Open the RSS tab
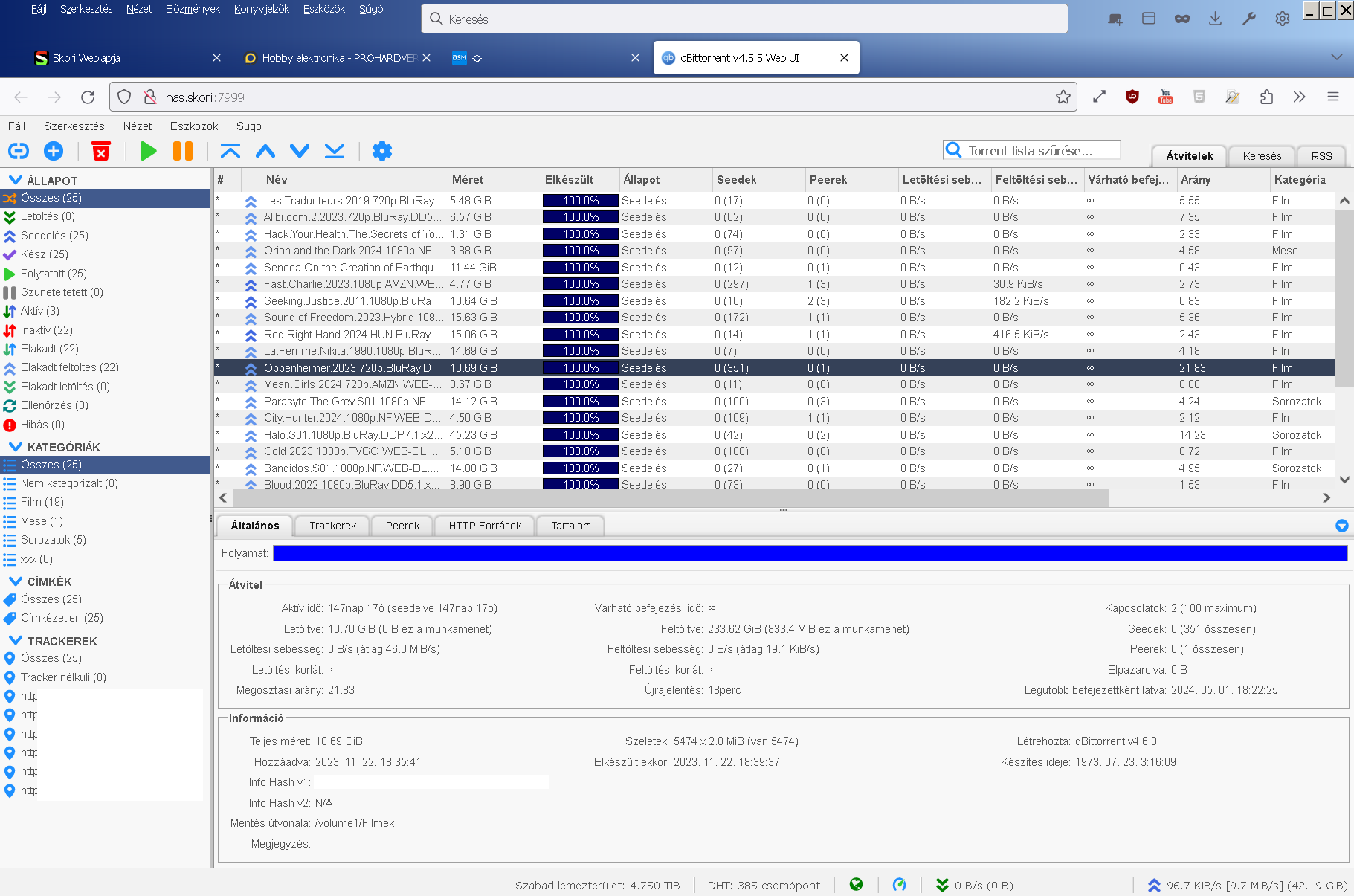This screenshot has width=1354, height=896. (x=1321, y=156)
